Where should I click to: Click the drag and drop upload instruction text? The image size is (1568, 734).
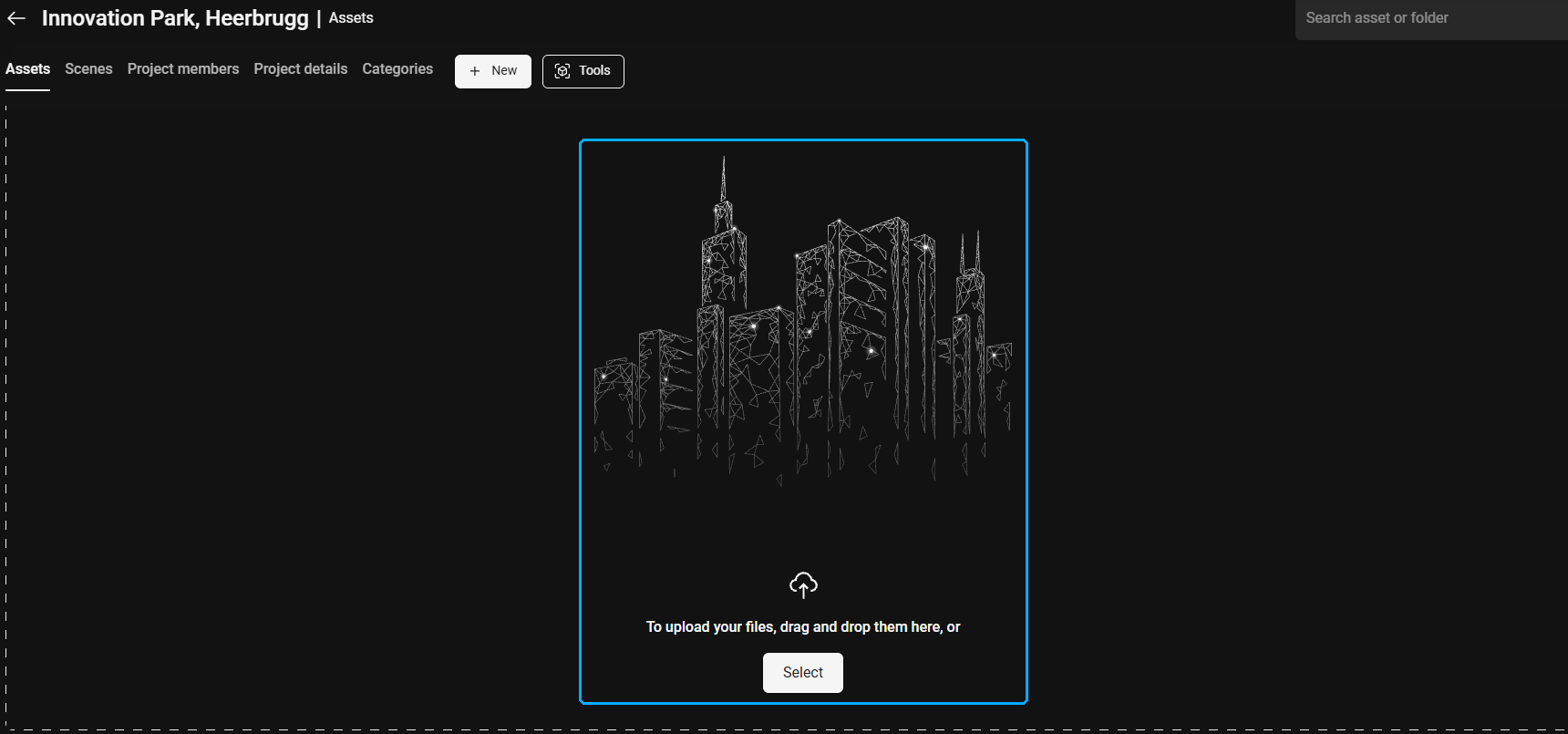[x=803, y=627]
